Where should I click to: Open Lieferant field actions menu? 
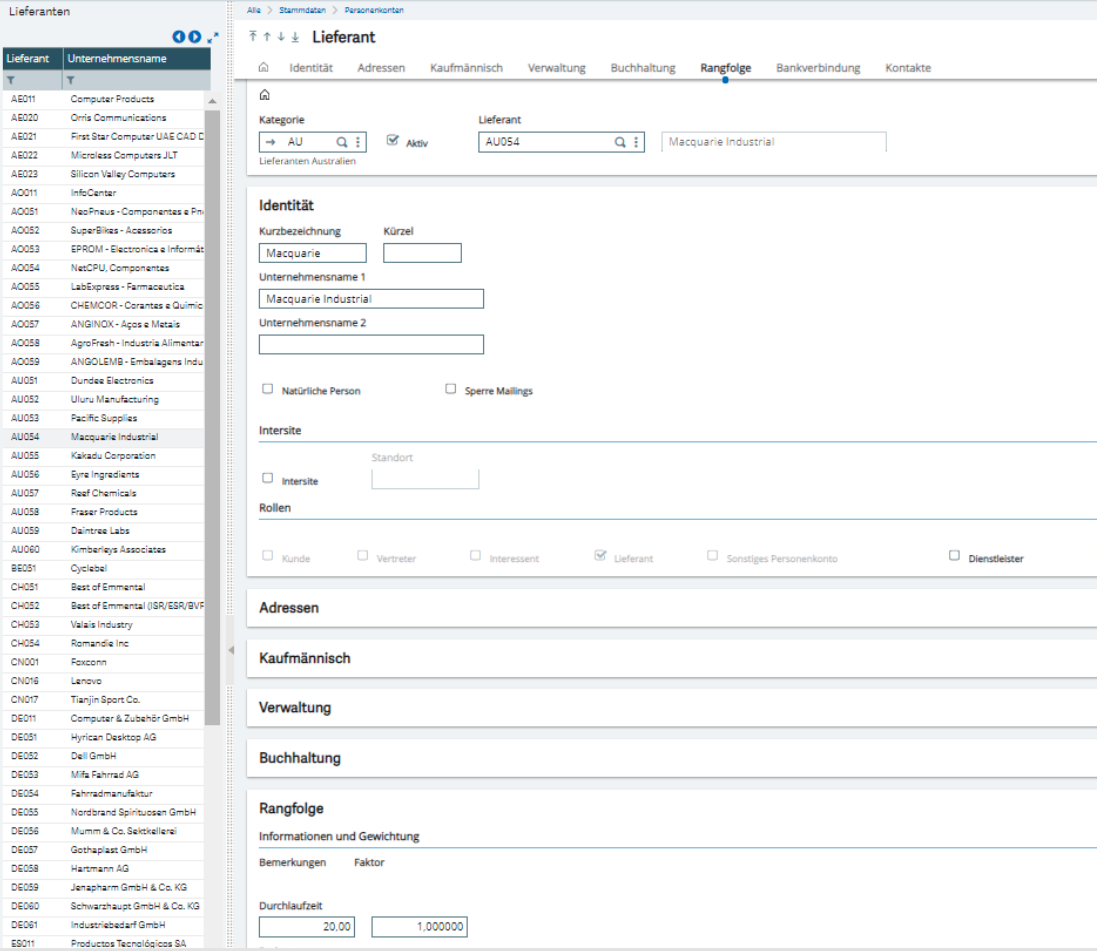pos(636,142)
